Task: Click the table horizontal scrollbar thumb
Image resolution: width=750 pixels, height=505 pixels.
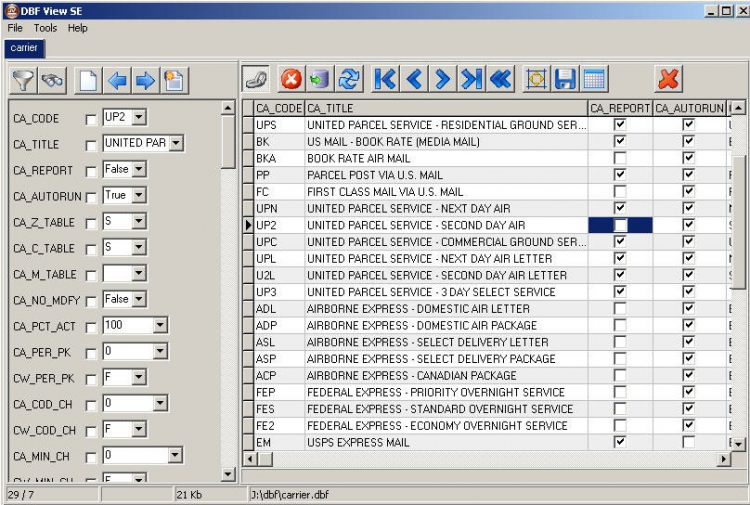Action: [x=265, y=460]
